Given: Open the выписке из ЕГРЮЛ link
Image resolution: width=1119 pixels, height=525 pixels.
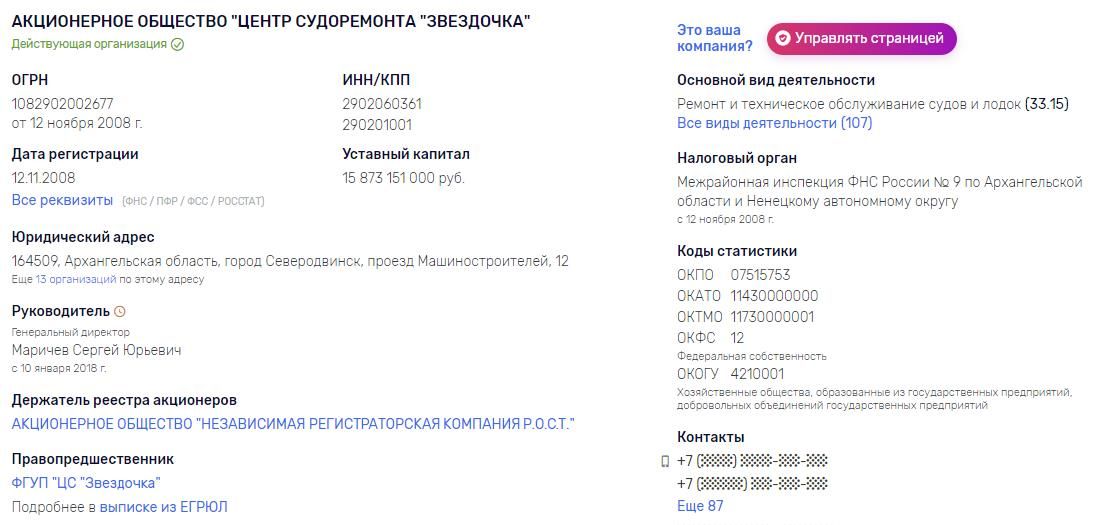Looking at the screenshot, I should [163, 507].
